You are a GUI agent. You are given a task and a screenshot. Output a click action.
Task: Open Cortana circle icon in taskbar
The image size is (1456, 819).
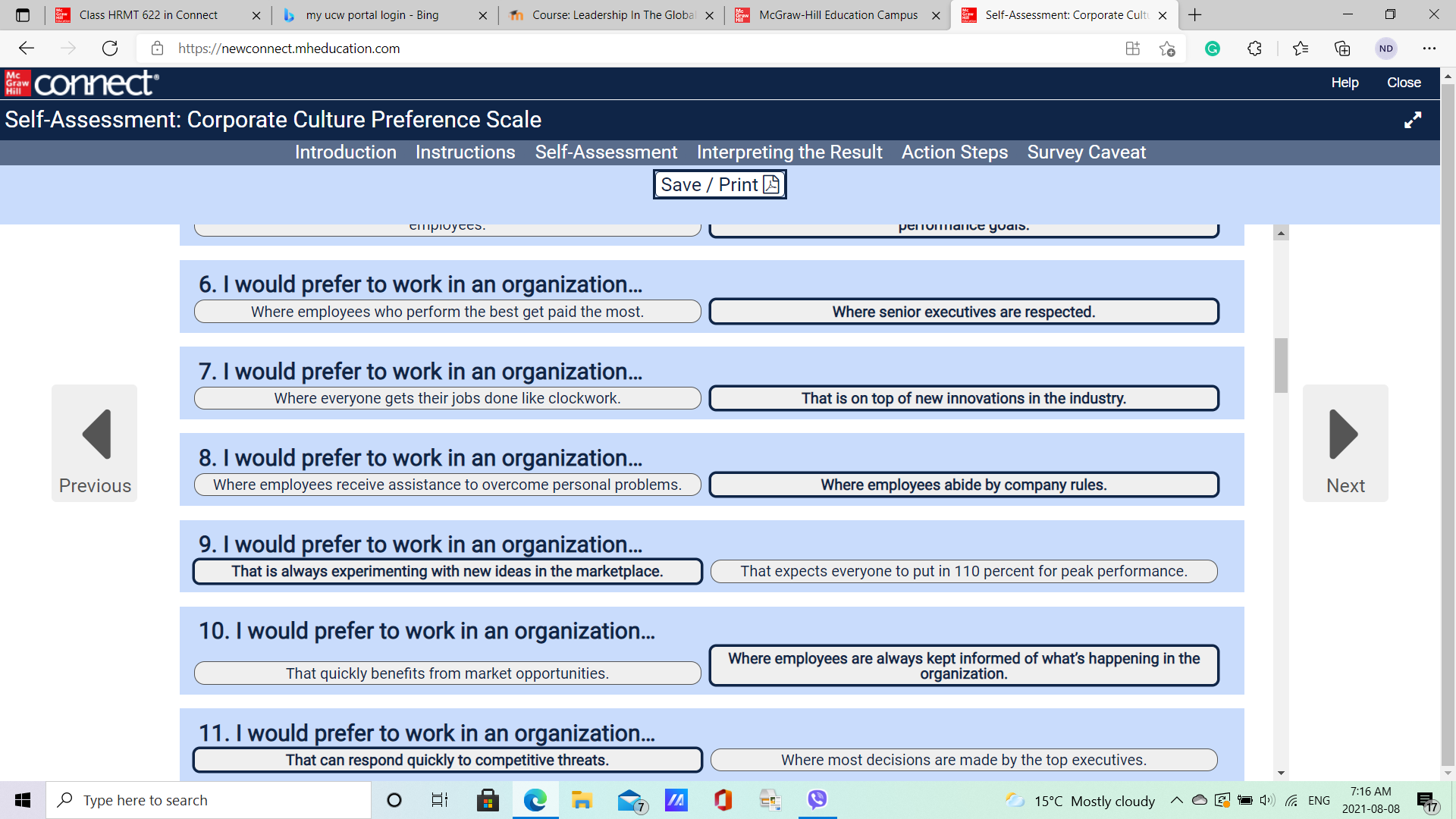[x=394, y=800]
